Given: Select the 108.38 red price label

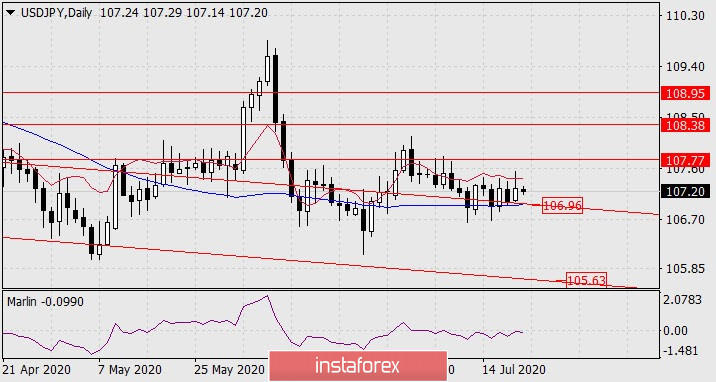Looking at the screenshot, I should click(685, 126).
